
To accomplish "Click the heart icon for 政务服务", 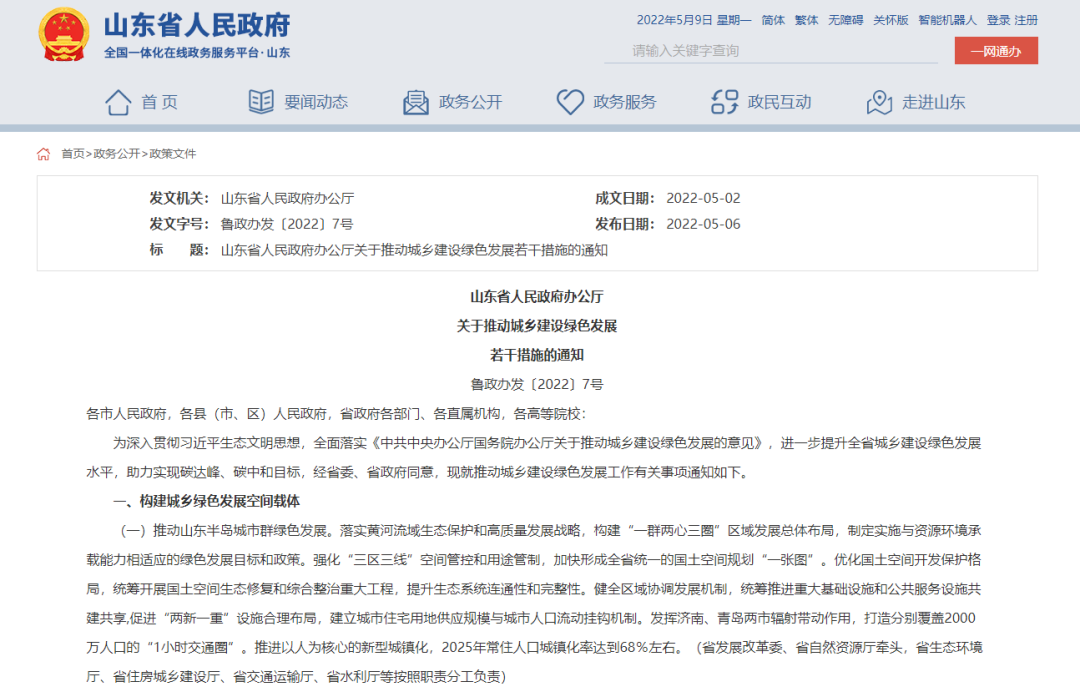I will 570,102.
